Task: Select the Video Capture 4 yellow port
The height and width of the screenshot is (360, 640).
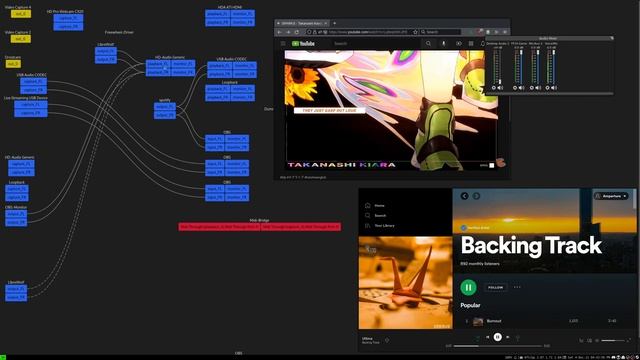Action: [21, 14]
